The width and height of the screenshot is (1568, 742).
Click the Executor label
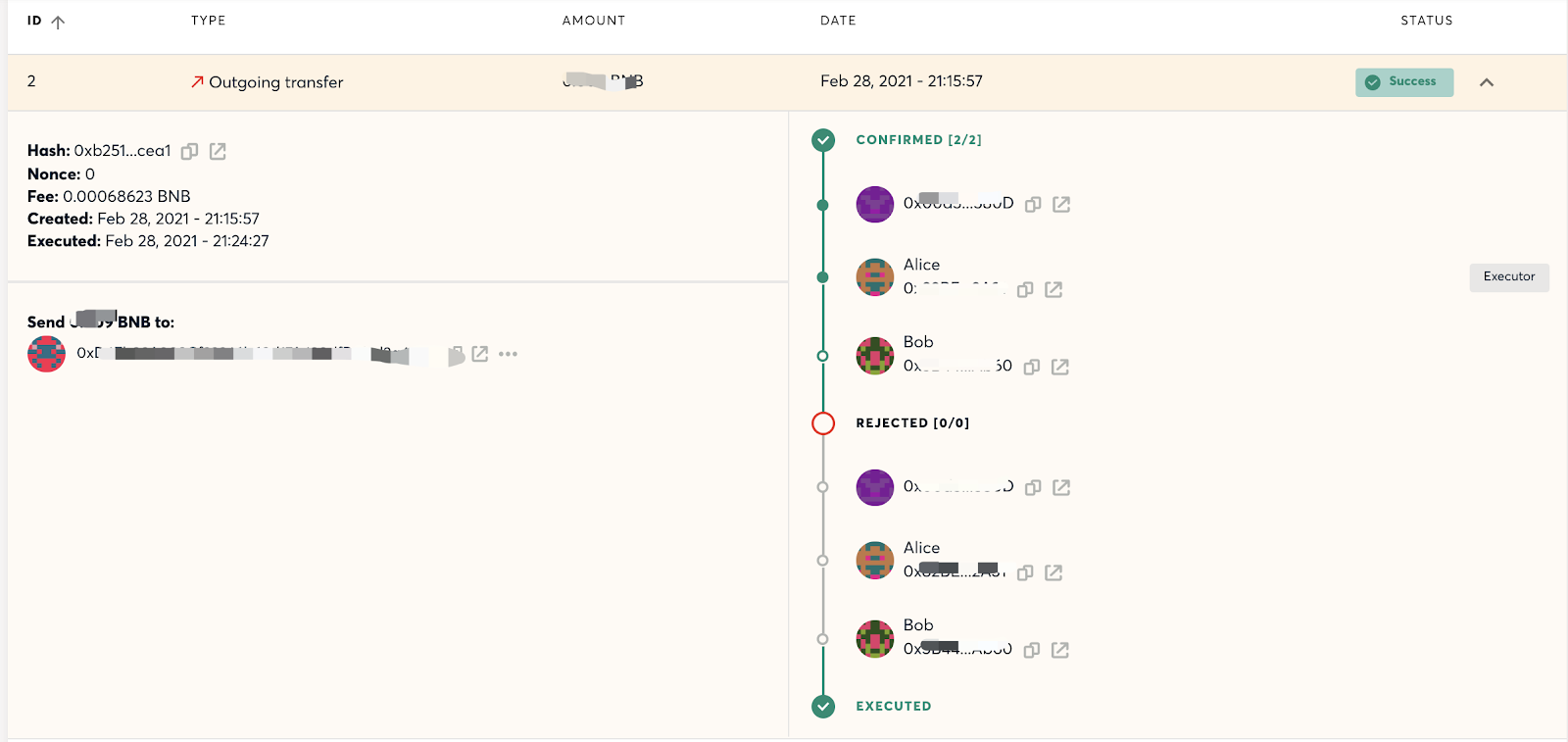tap(1509, 277)
